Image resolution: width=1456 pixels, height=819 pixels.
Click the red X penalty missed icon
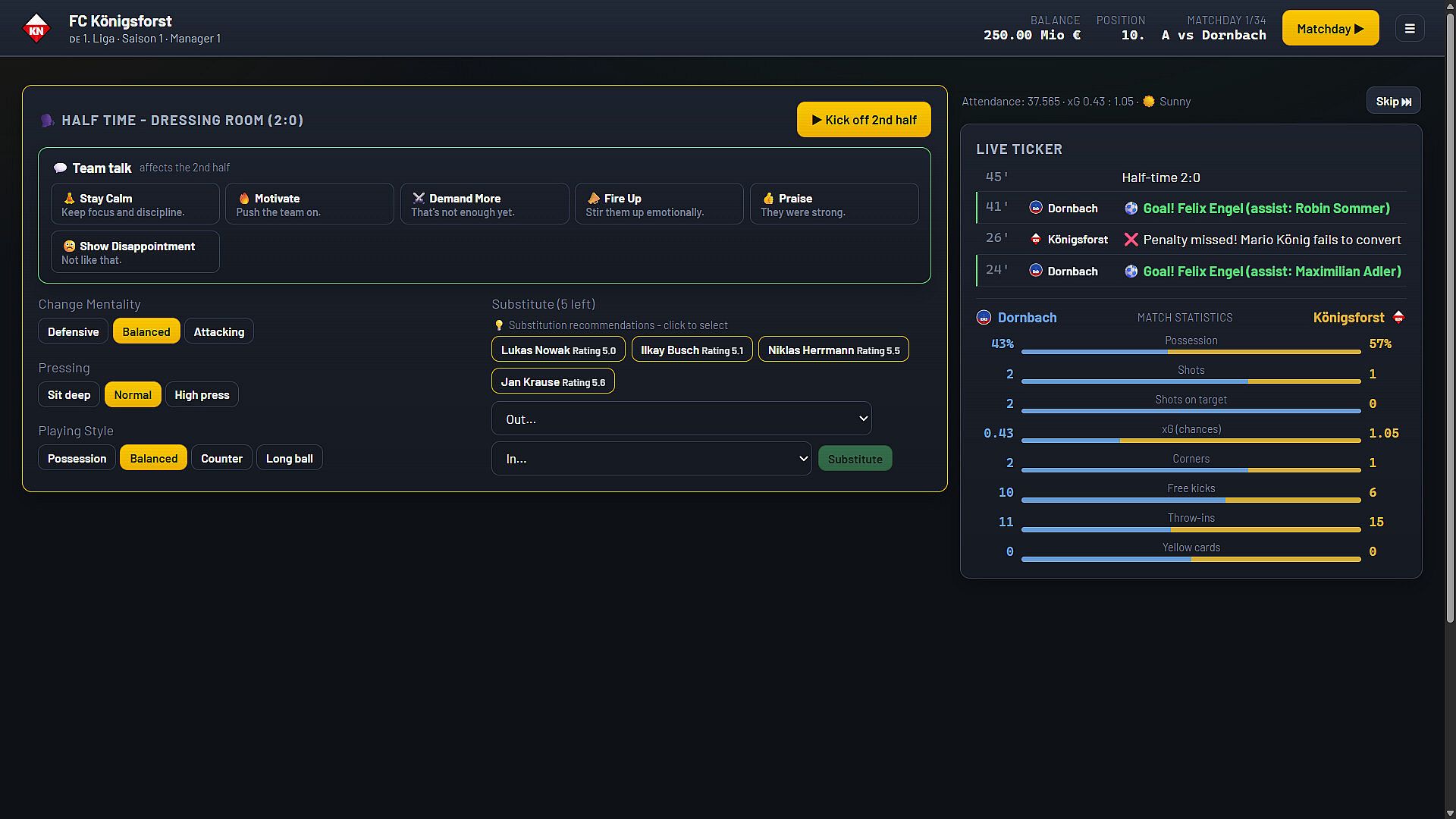[1131, 240]
